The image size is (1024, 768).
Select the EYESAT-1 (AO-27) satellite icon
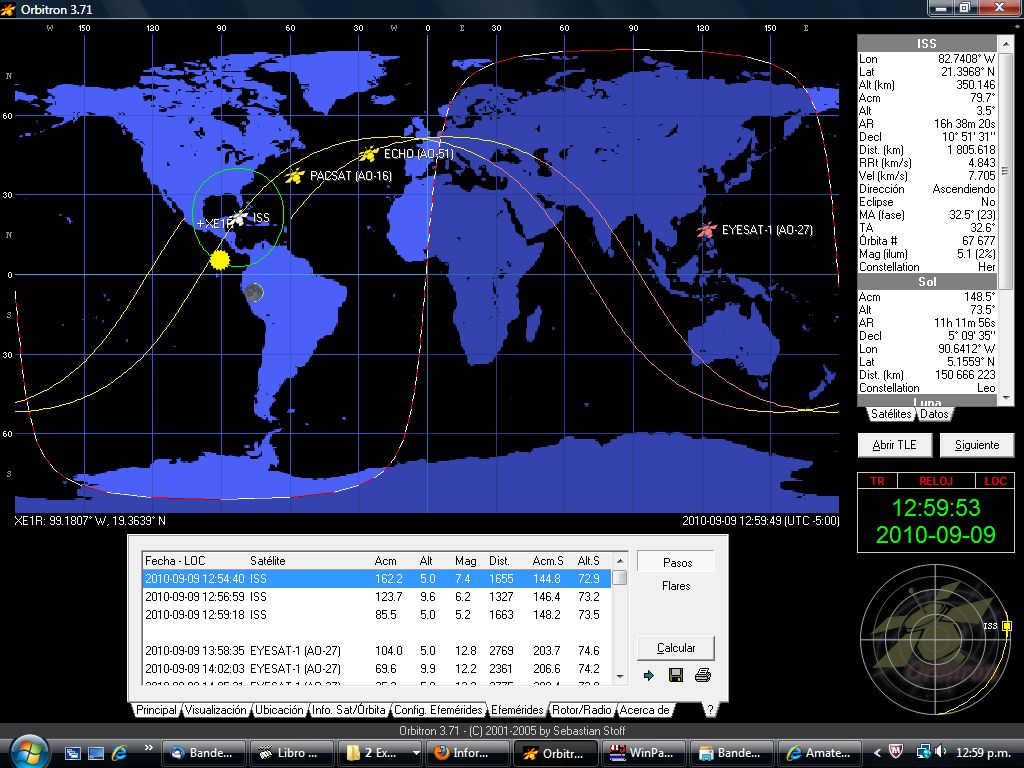(x=707, y=230)
